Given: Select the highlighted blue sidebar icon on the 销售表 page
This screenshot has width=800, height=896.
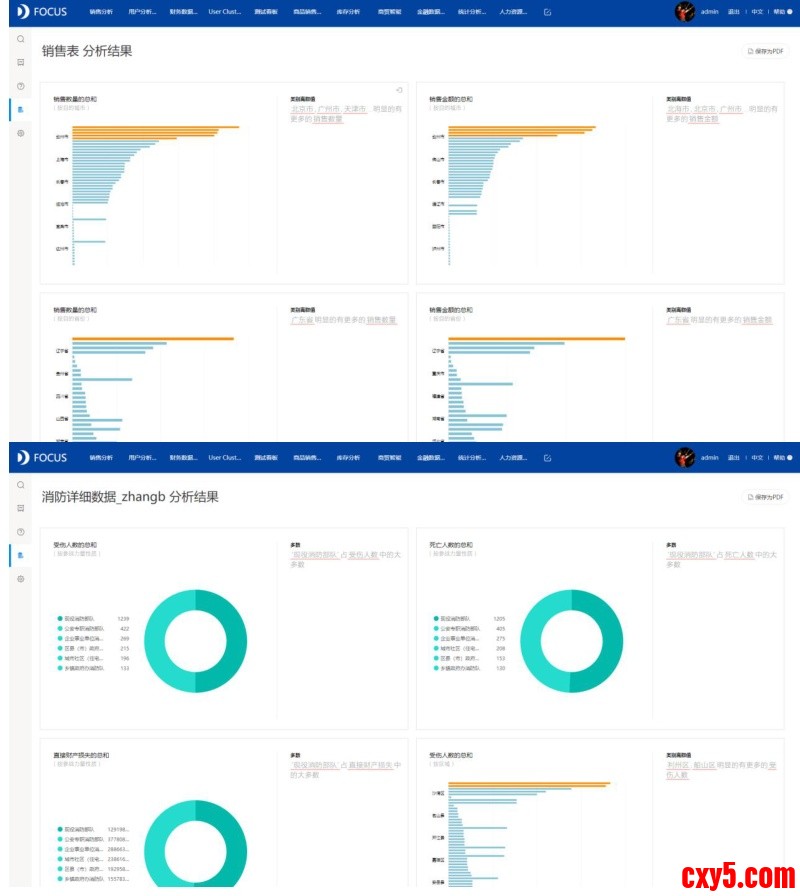Looking at the screenshot, I should coord(21,109).
